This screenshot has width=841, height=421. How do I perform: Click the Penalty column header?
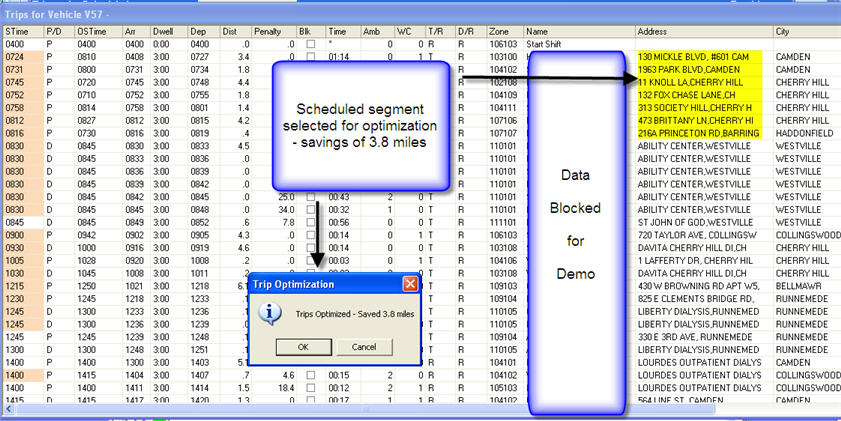[x=274, y=32]
